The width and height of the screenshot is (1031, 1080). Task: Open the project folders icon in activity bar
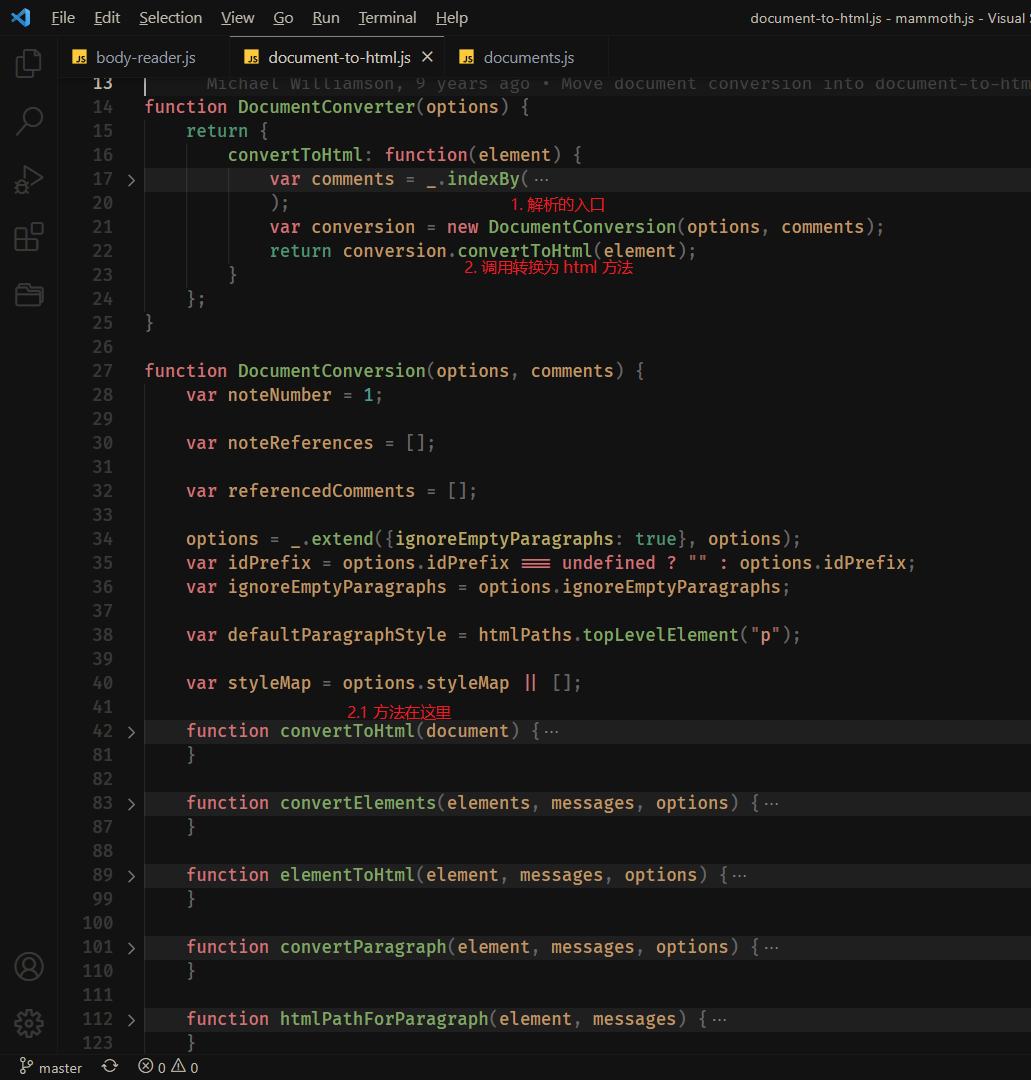(29, 295)
